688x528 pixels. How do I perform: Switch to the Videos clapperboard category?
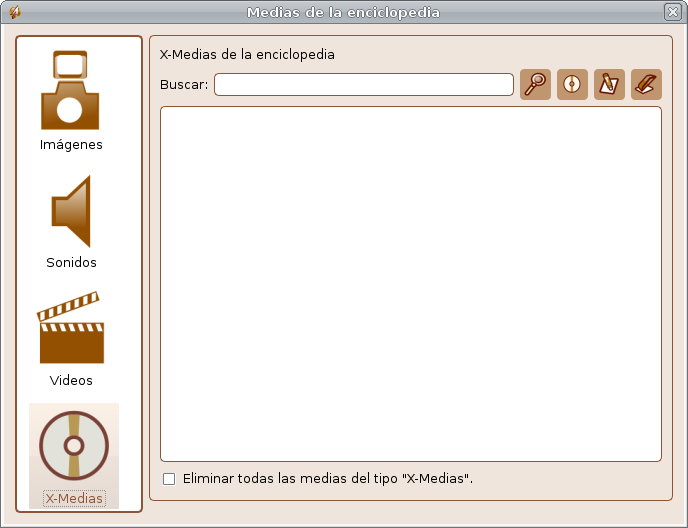pos(71,328)
